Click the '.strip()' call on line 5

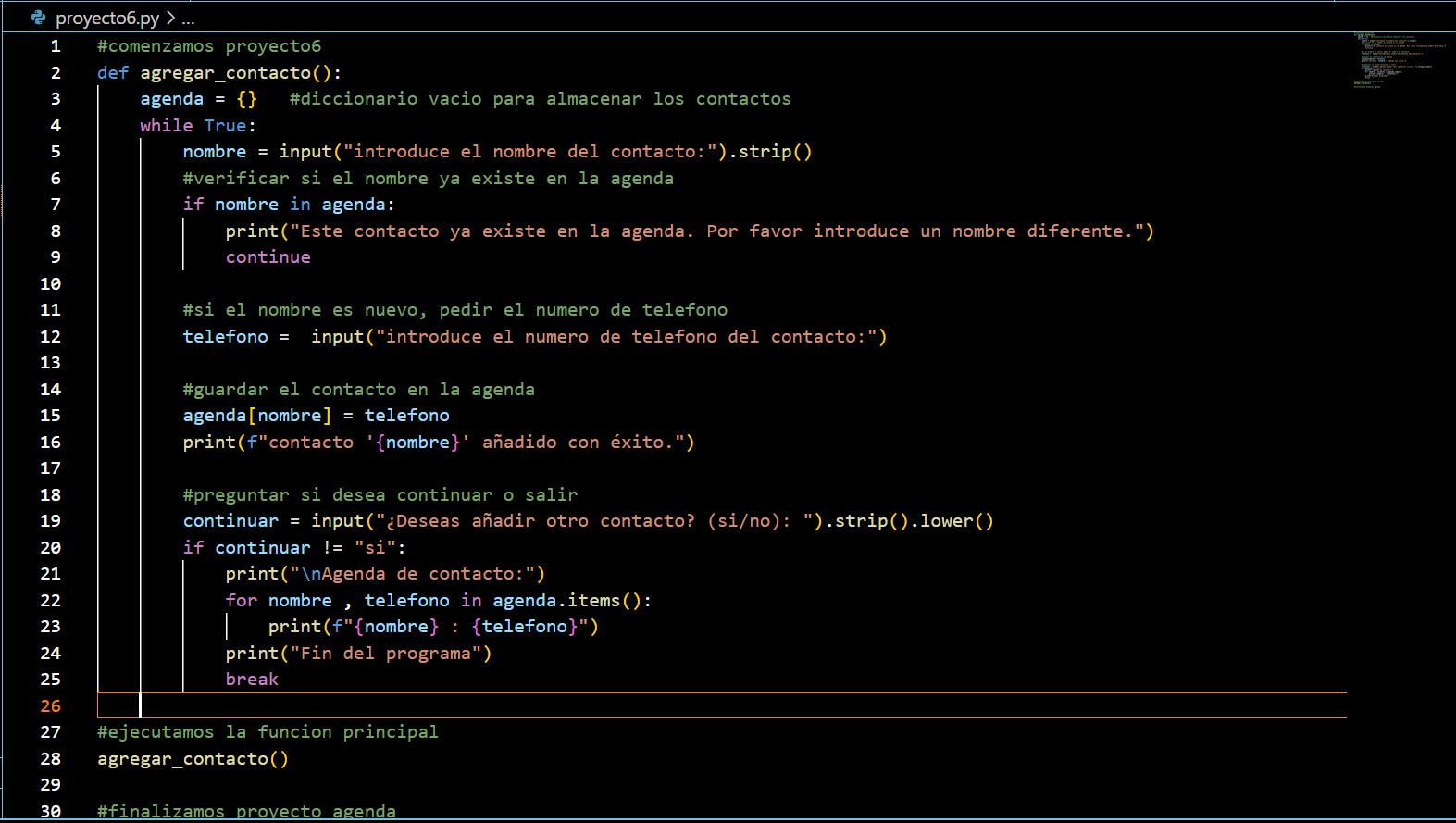[x=770, y=152]
